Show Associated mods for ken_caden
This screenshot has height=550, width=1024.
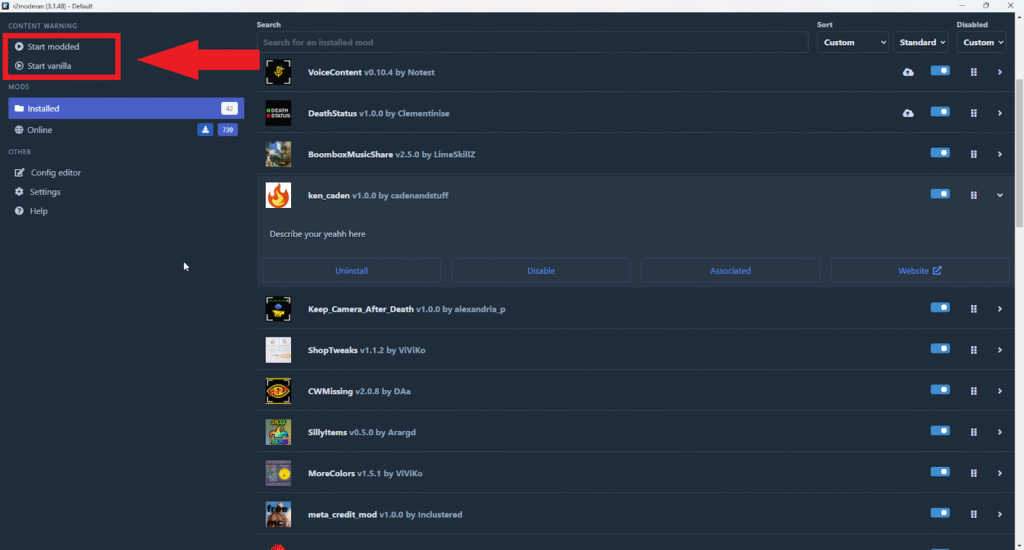click(x=730, y=270)
